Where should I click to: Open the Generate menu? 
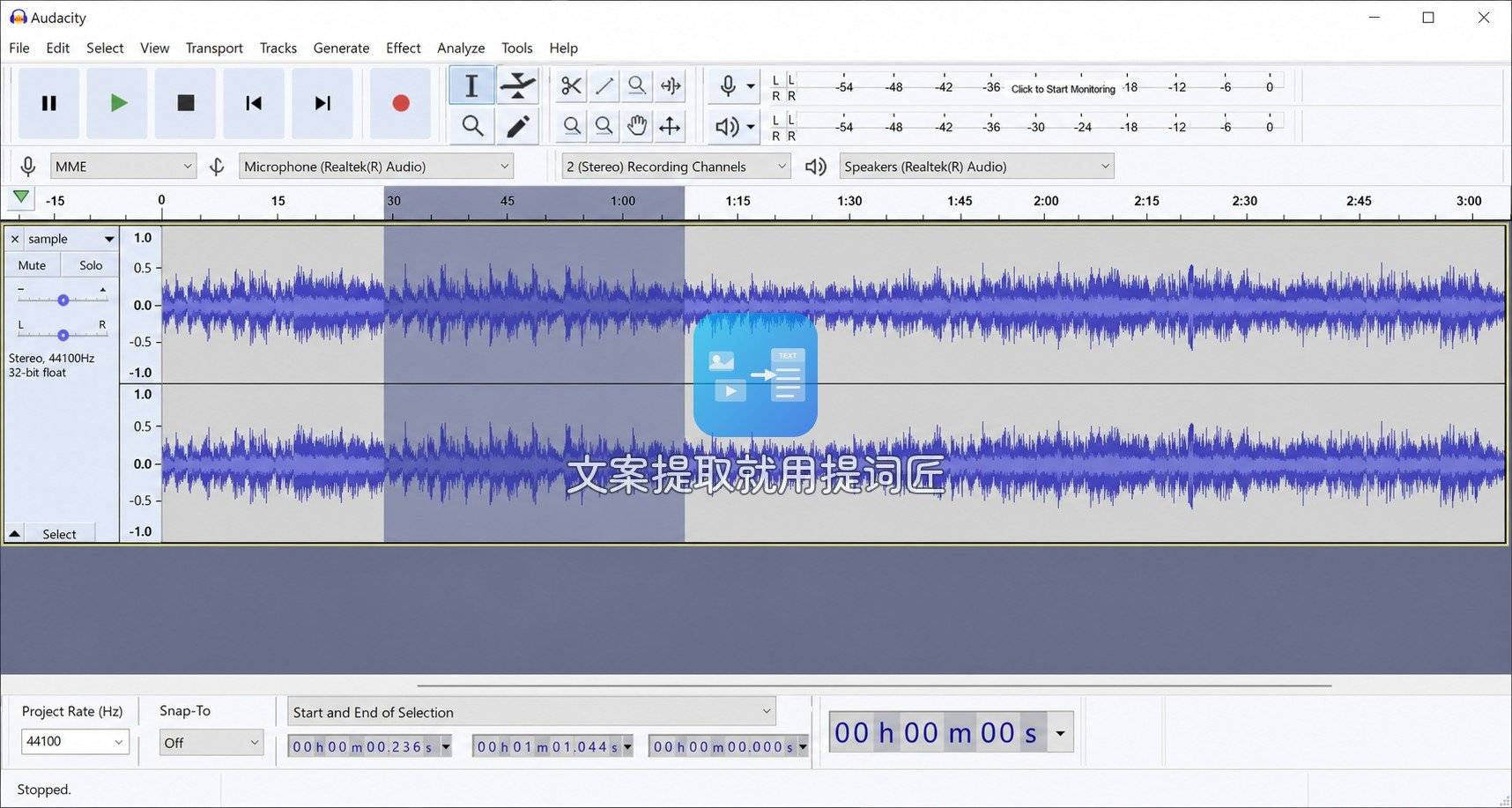point(341,48)
